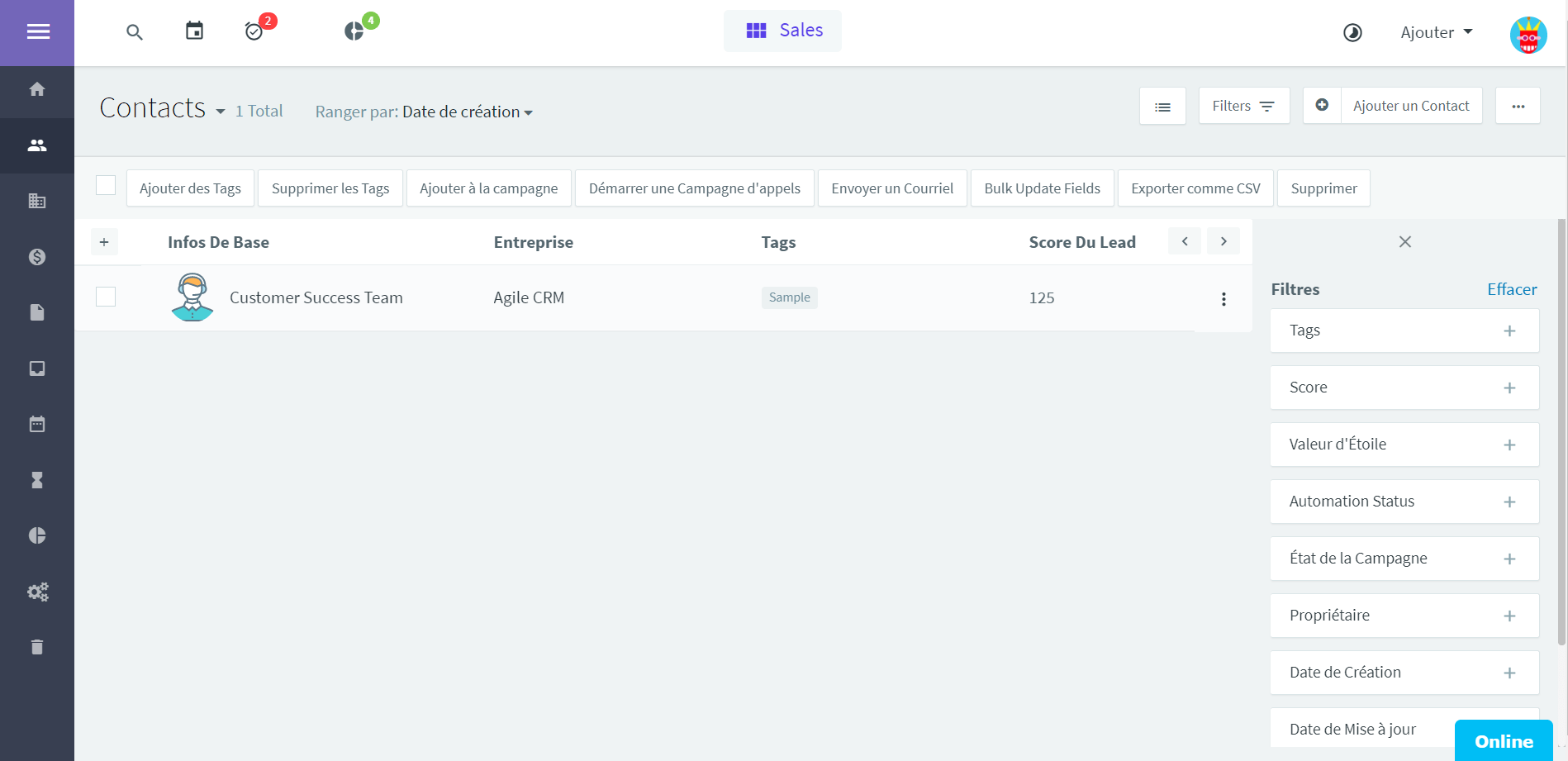Open the Customer Success Team contact name
The width and height of the screenshot is (1568, 761).
[x=316, y=297]
